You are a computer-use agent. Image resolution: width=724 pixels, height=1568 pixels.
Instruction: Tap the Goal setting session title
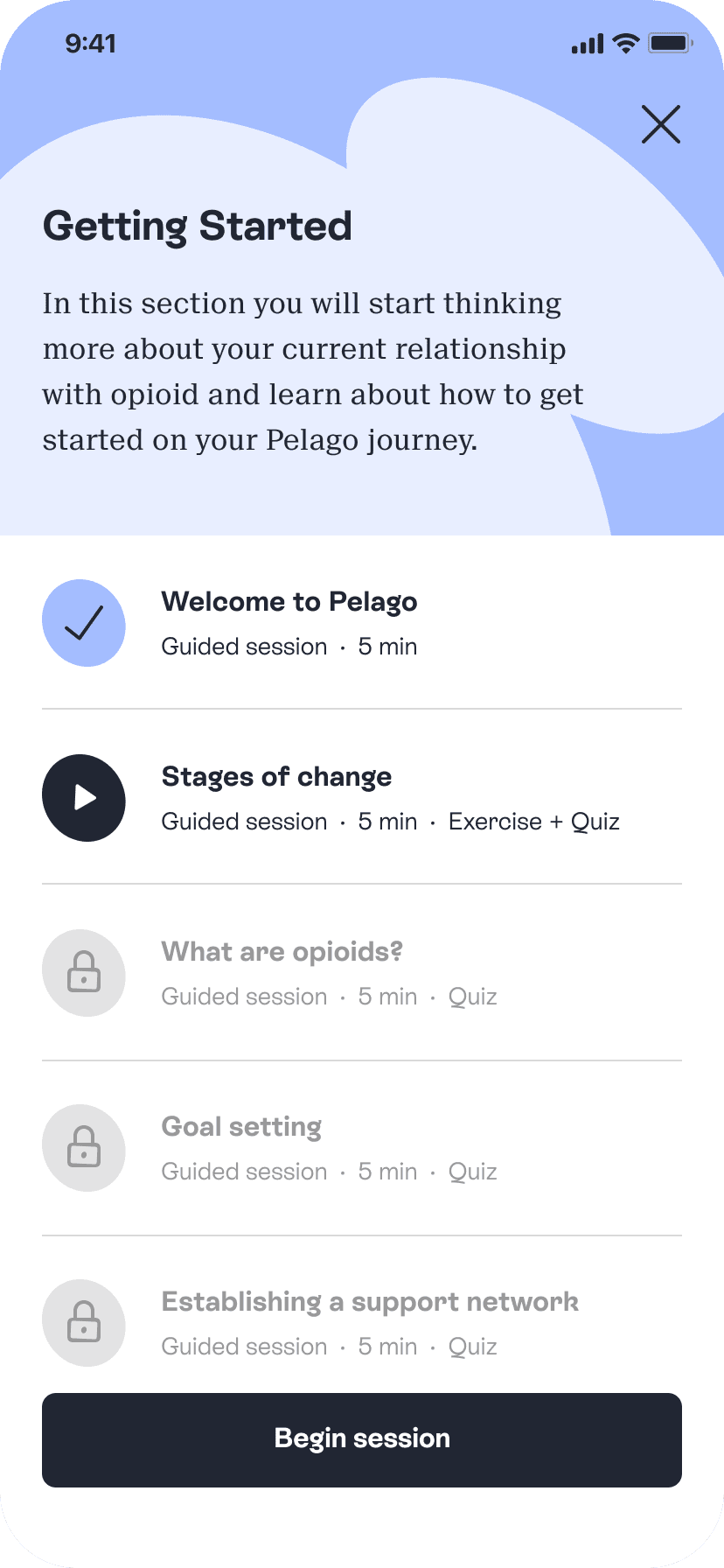point(241,1127)
